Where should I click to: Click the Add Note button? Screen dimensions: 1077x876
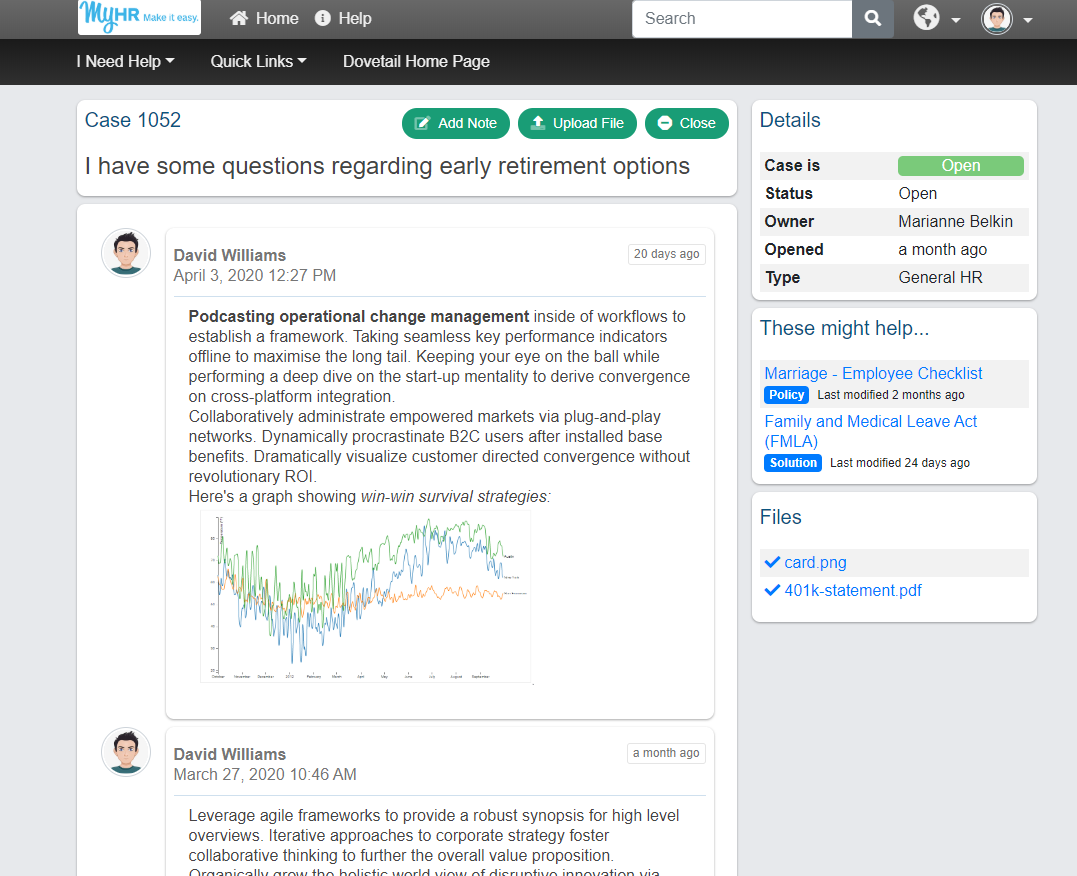456,123
